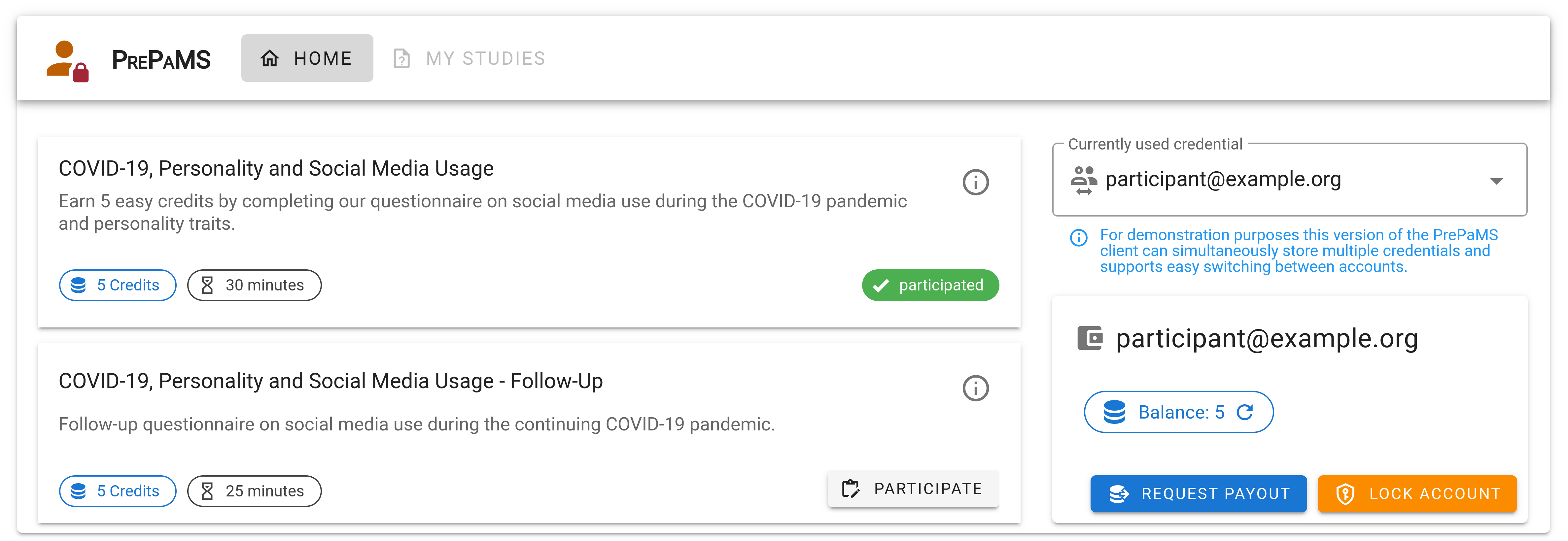Click the Follow-Up study title text
Screen dimensions: 1568x541
point(331,381)
